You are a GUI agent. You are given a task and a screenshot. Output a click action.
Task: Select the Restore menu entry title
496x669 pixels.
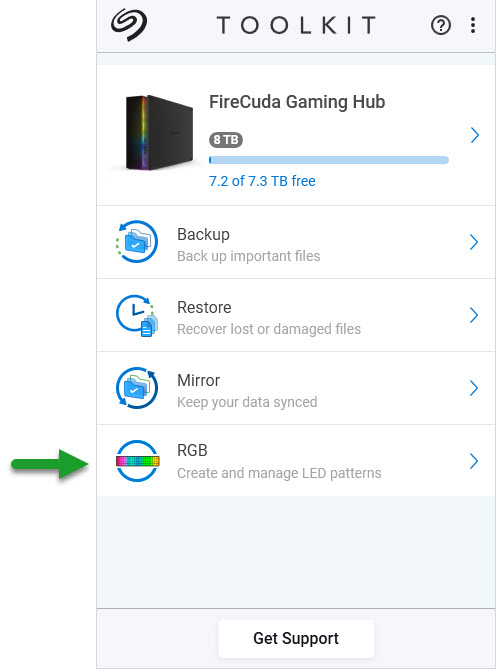[x=204, y=307]
